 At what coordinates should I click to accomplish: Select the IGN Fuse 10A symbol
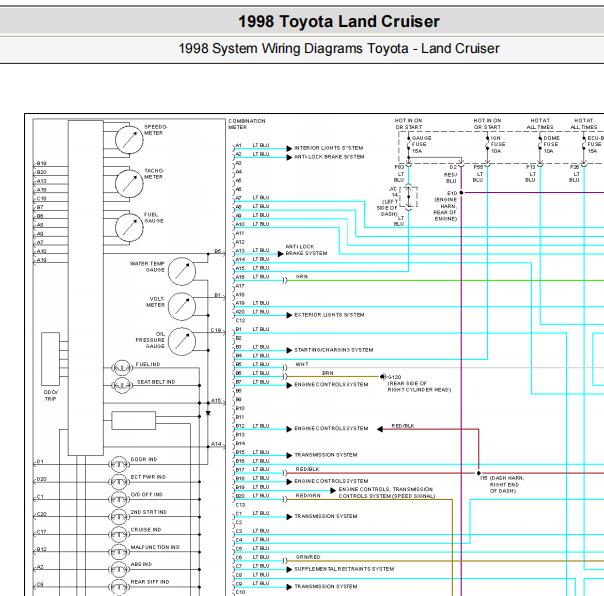(x=487, y=145)
